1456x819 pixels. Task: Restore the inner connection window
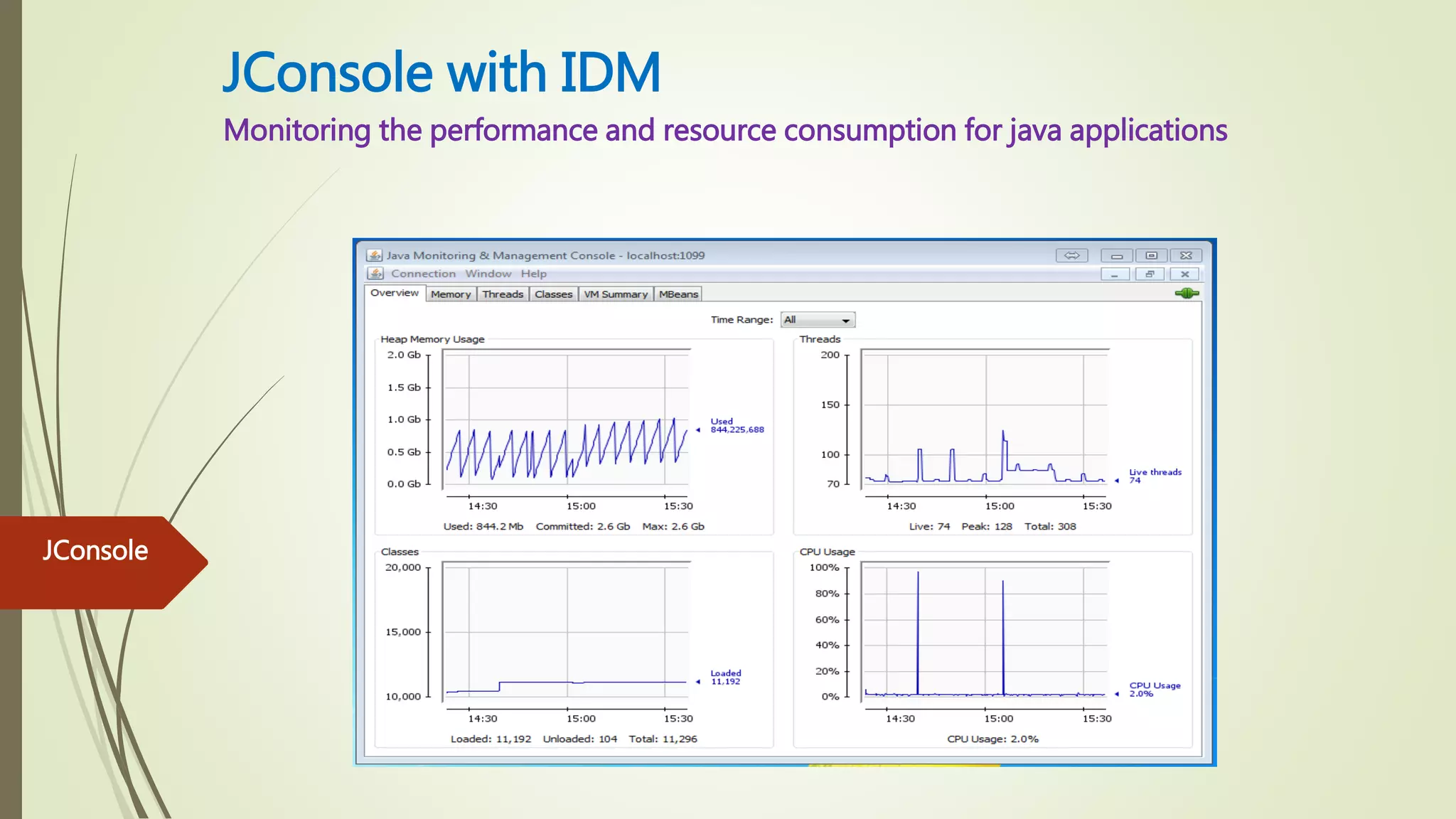tap(1150, 274)
